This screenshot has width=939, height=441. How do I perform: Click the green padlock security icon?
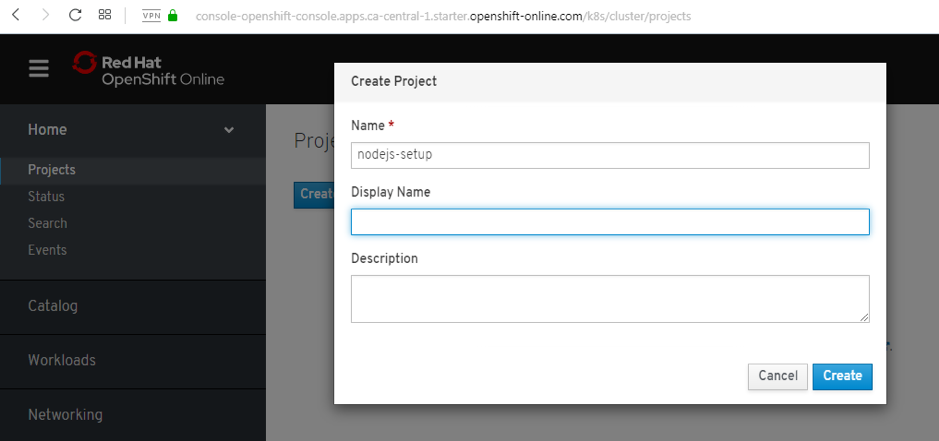pyautogui.click(x=173, y=15)
